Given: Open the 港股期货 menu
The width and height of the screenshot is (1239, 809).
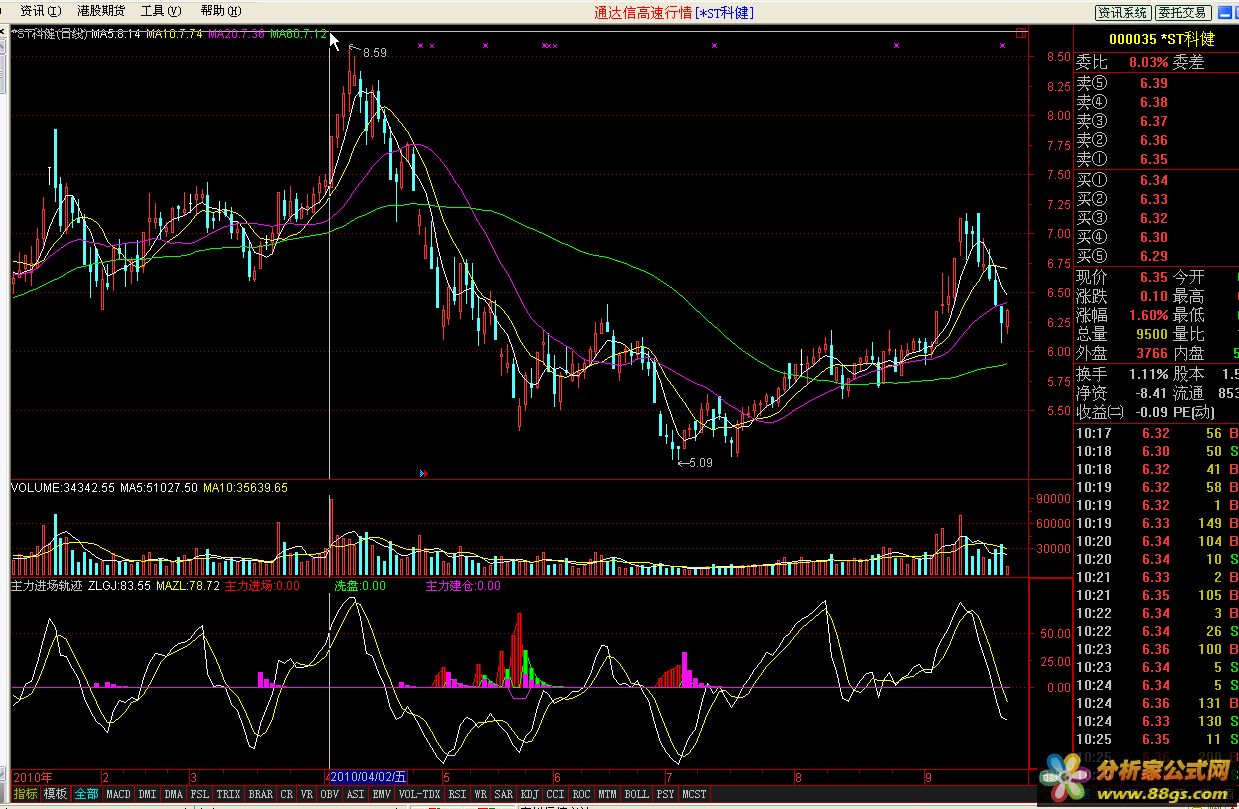Looking at the screenshot, I should click(x=101, y=11).
